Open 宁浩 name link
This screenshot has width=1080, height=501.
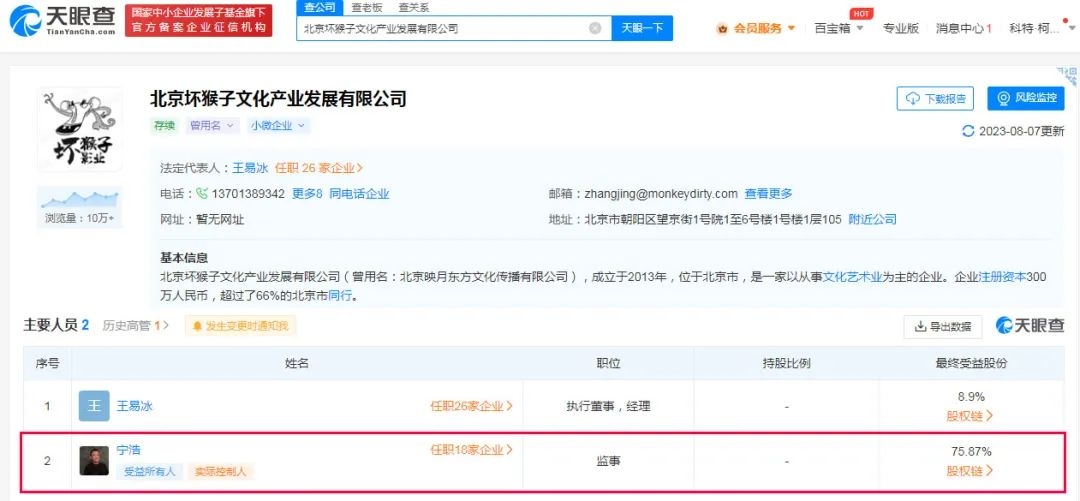pyautogui.click(x=129, y=449)
